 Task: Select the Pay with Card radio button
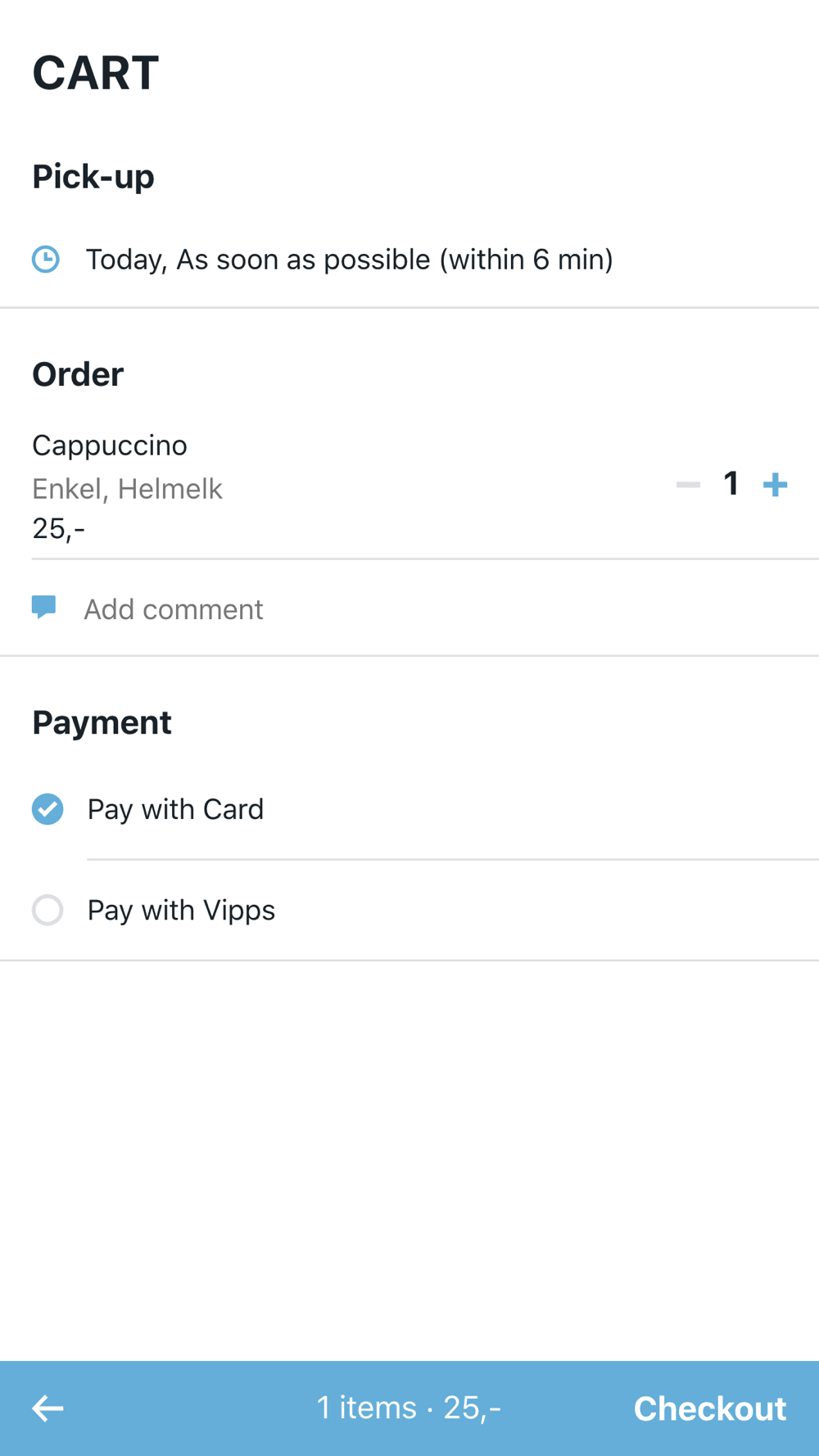point(48,809)
